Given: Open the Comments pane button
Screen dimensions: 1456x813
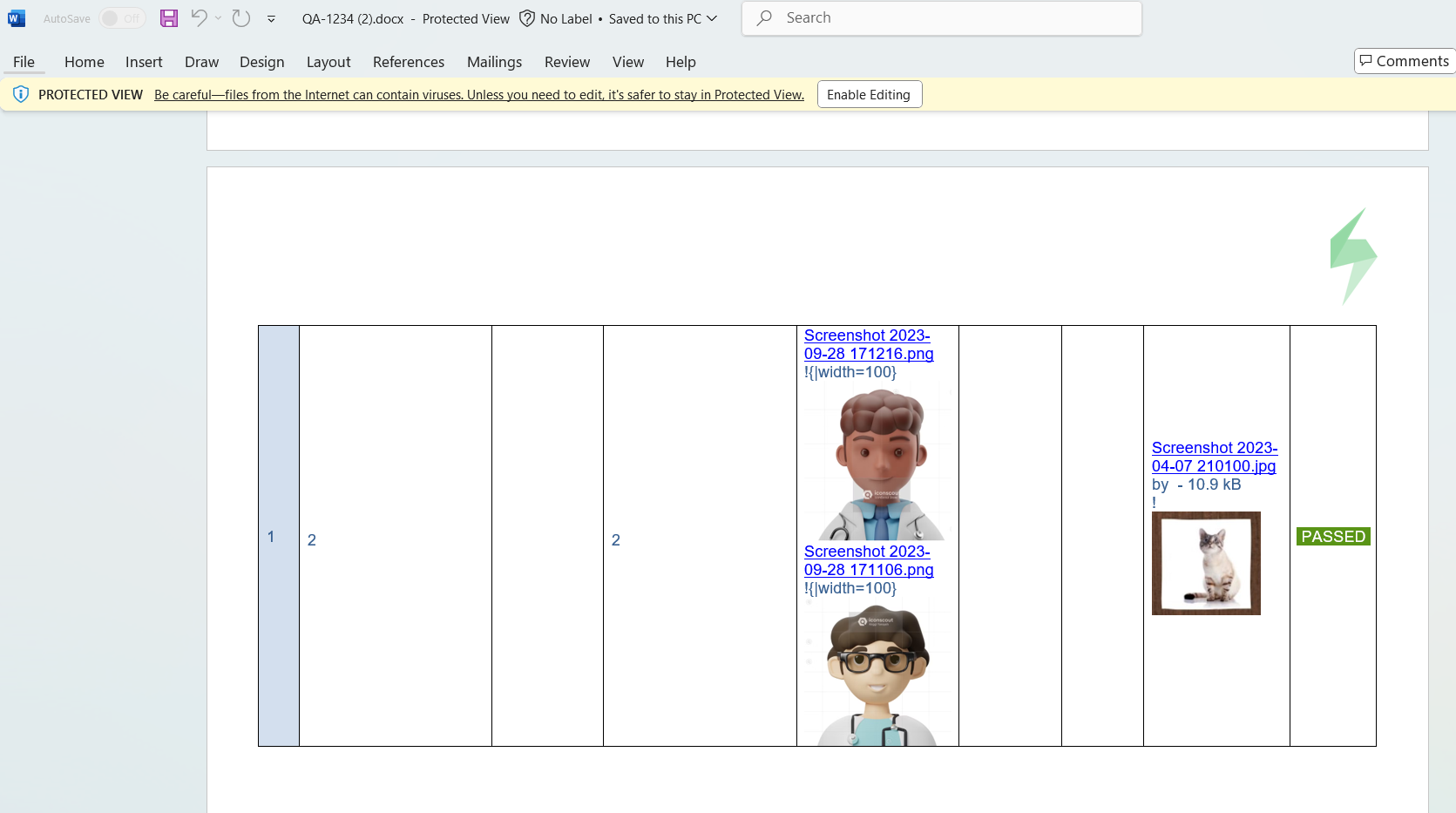Looking at the screenshot, I should (1404, 61).
